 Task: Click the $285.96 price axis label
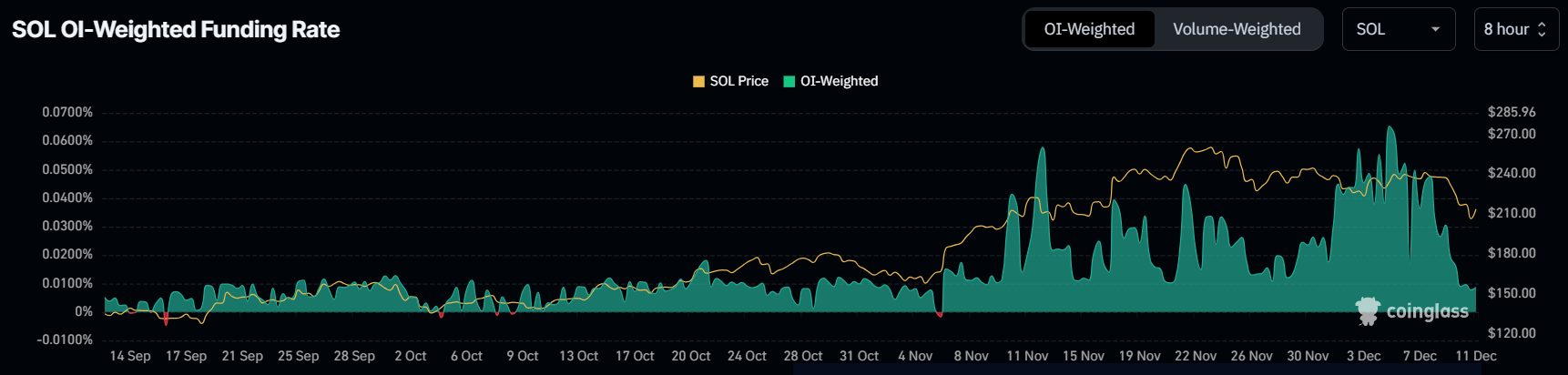pos(1511,112)
